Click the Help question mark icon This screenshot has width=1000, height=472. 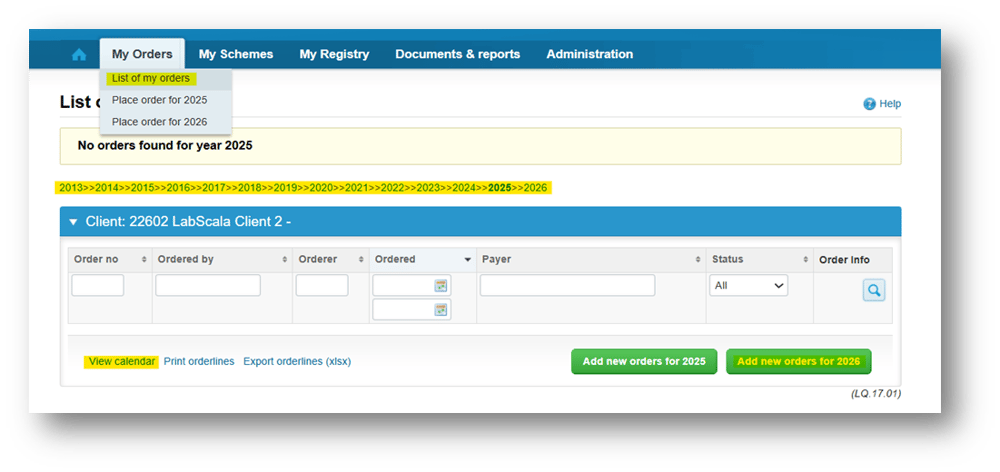869,104
